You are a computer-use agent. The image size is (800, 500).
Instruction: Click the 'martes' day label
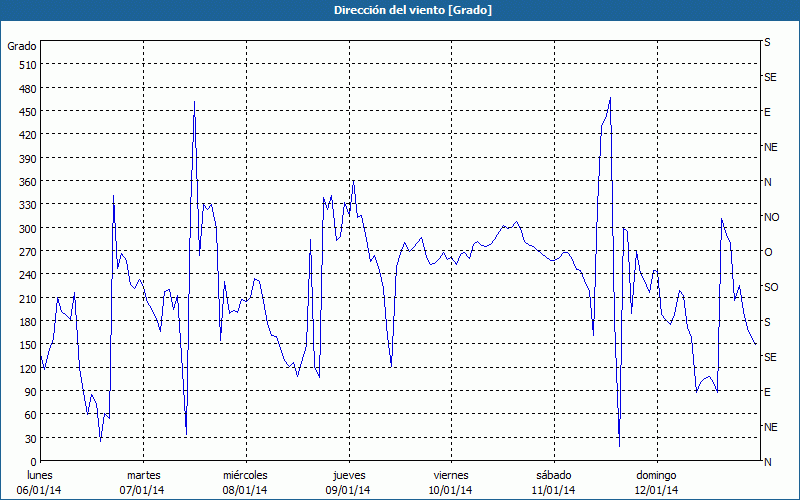(144, 475)
